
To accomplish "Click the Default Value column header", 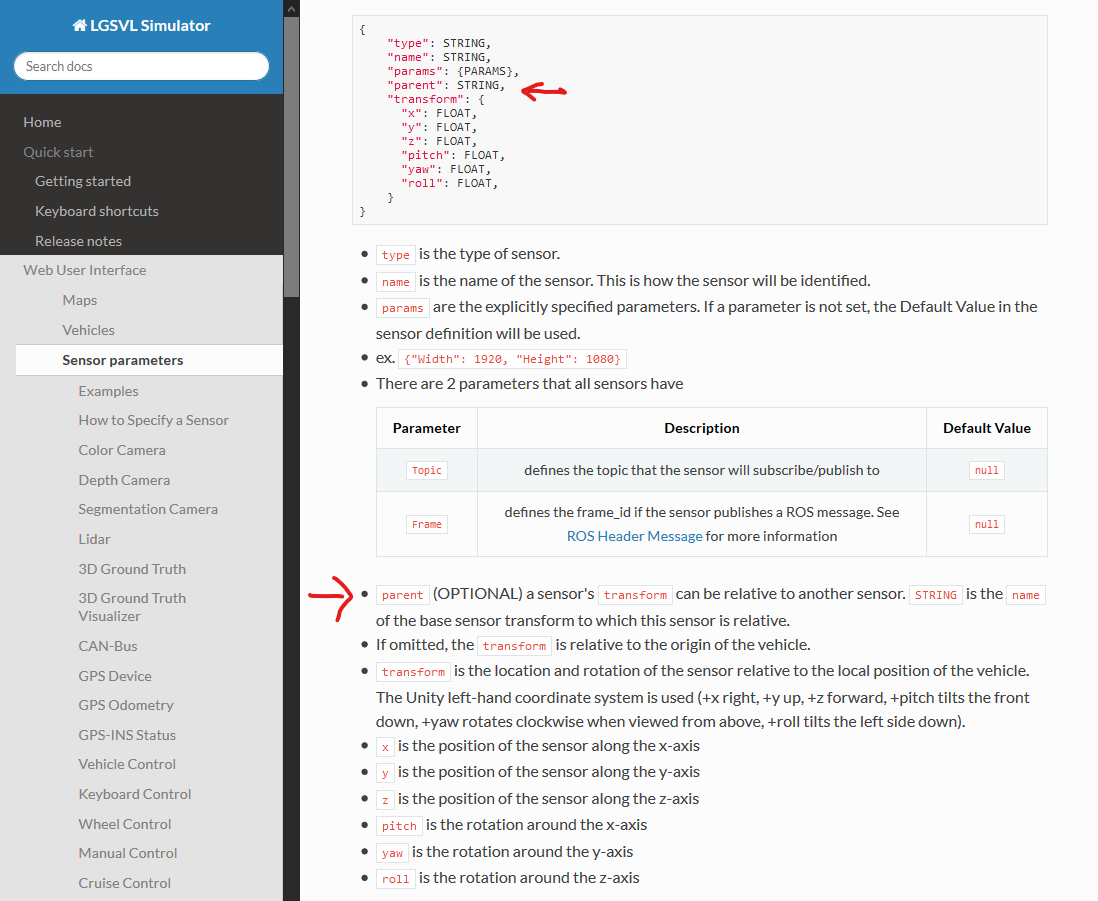I will [987, 428].
